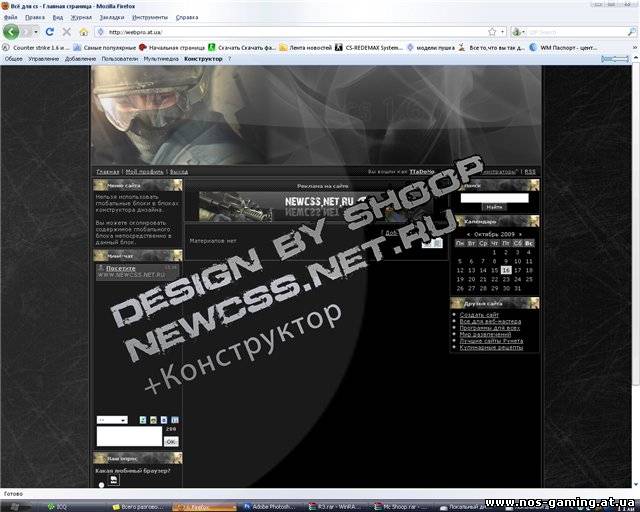Open the mini-chat dropdown selector

click(112, 420)
